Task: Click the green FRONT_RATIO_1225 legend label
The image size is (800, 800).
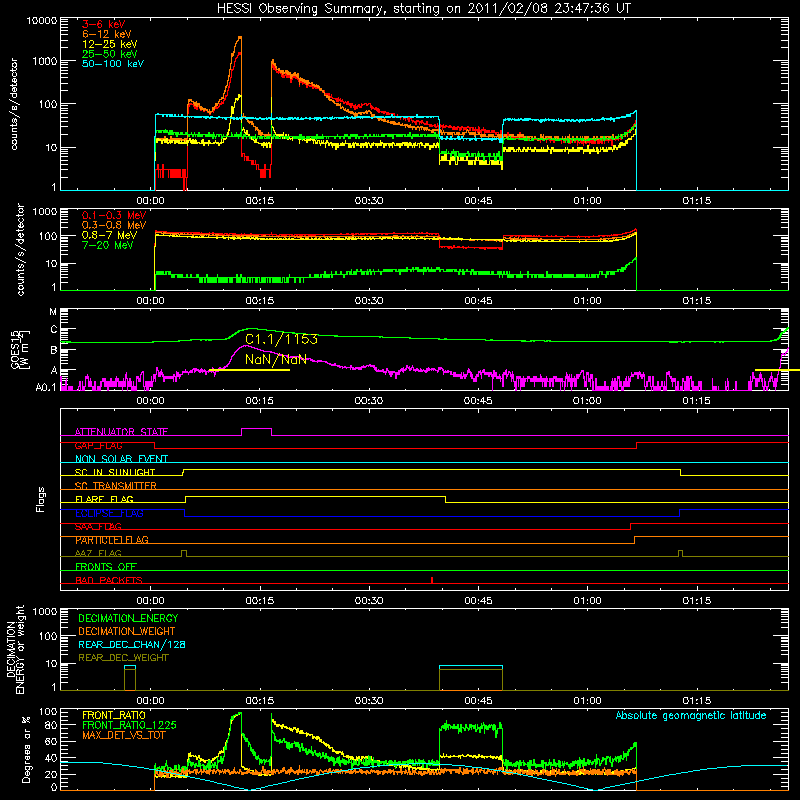Action: point(129,725)
